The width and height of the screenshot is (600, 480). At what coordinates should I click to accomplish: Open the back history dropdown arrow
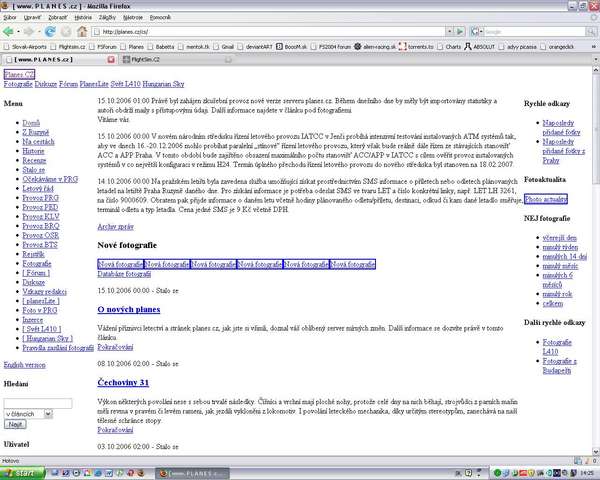coord(18,32)
